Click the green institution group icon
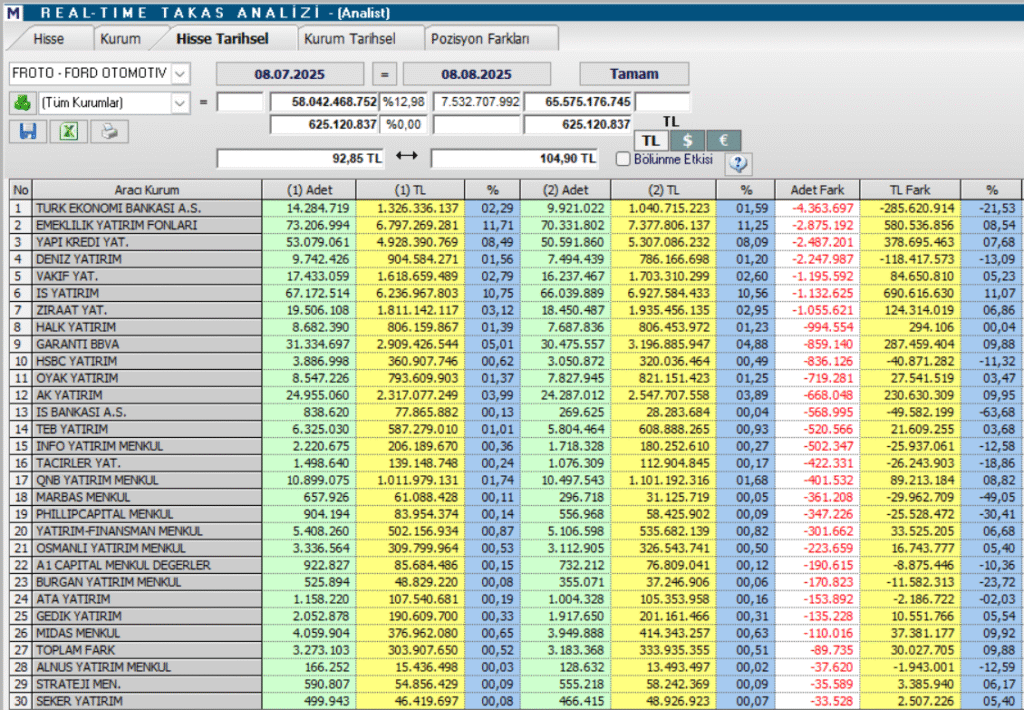This screenshot has width=1024, height=710. pyautogui.click(x=22, y=102)
